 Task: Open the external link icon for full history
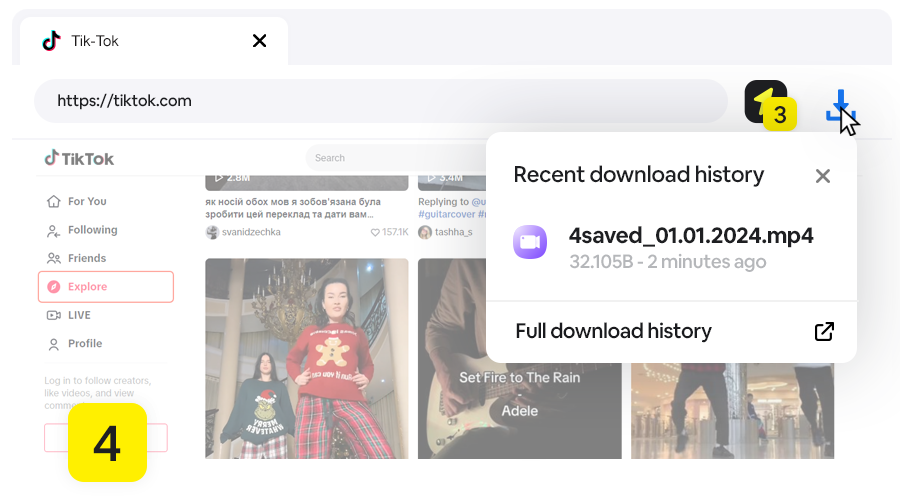824,332
